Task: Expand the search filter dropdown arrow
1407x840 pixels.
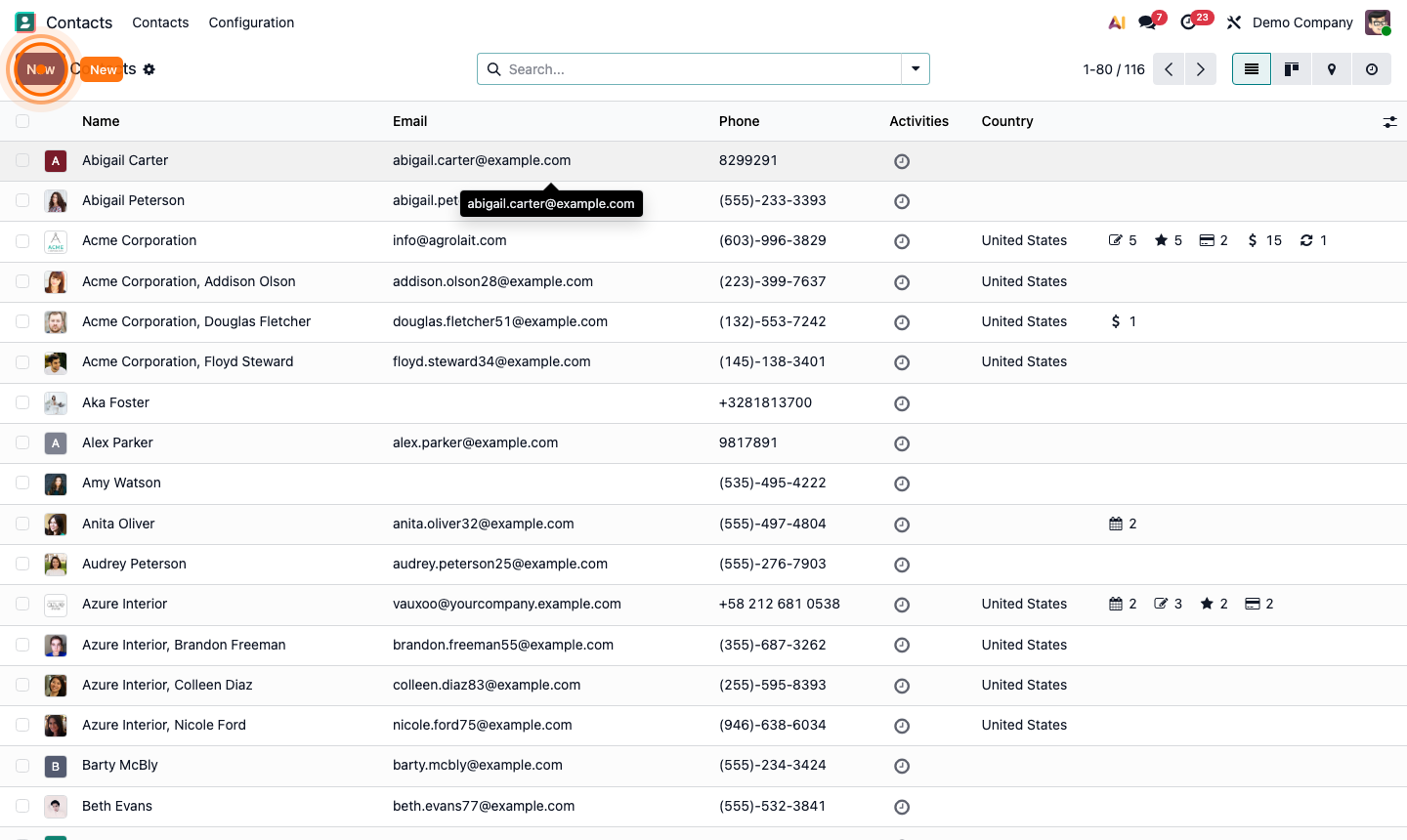Action: point(915,69)
